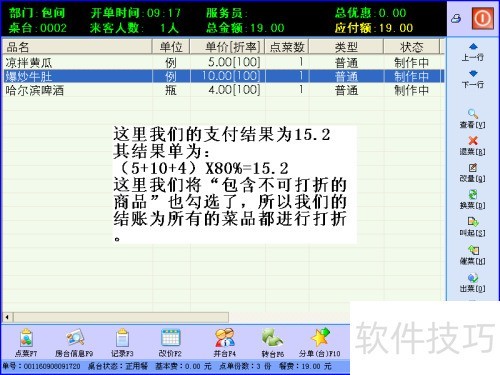Open 点菜F7 order dishes button
Viewport: 500px width, 375px height.
[26, 342]
